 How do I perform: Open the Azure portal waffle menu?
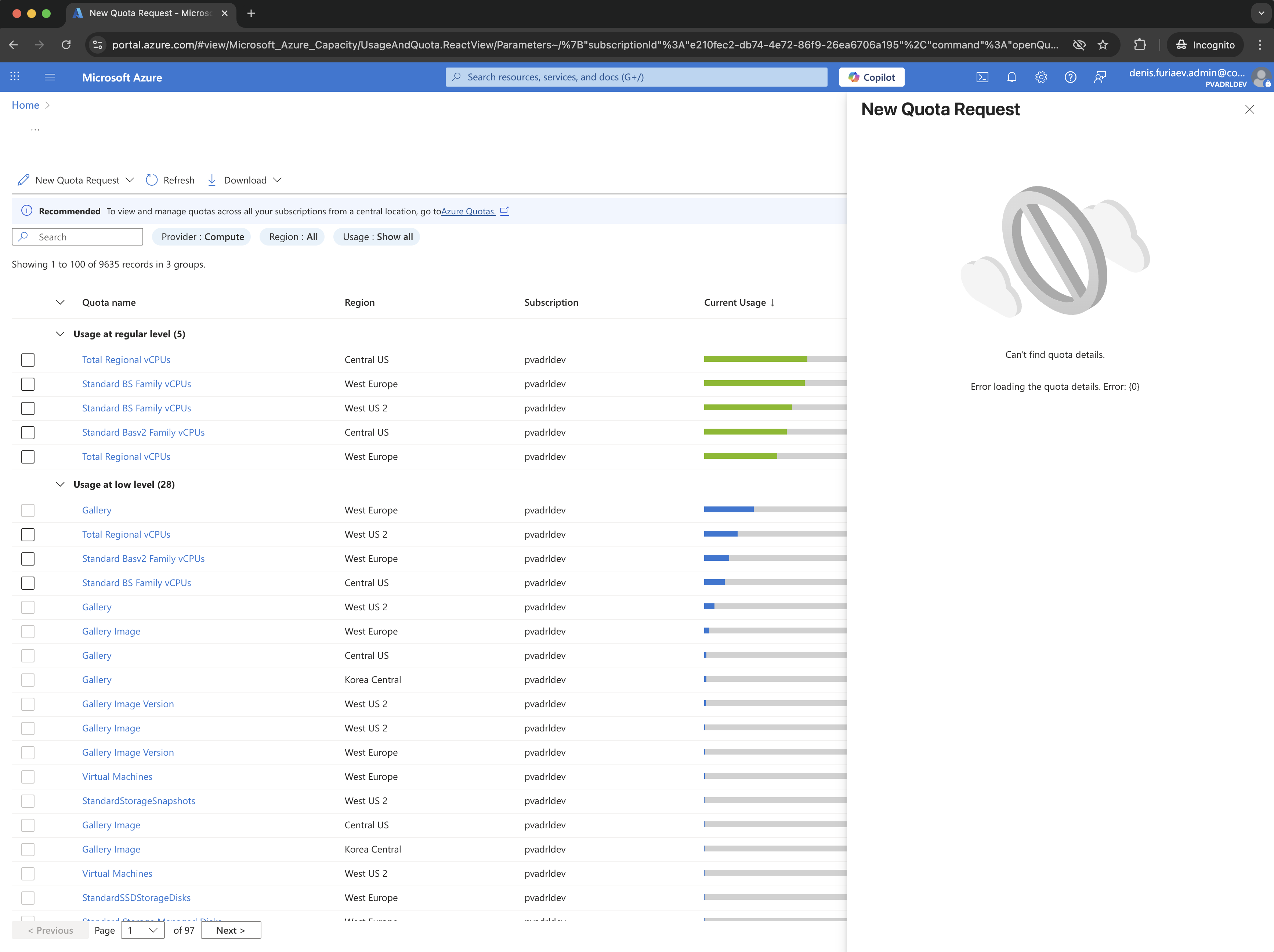15,77
